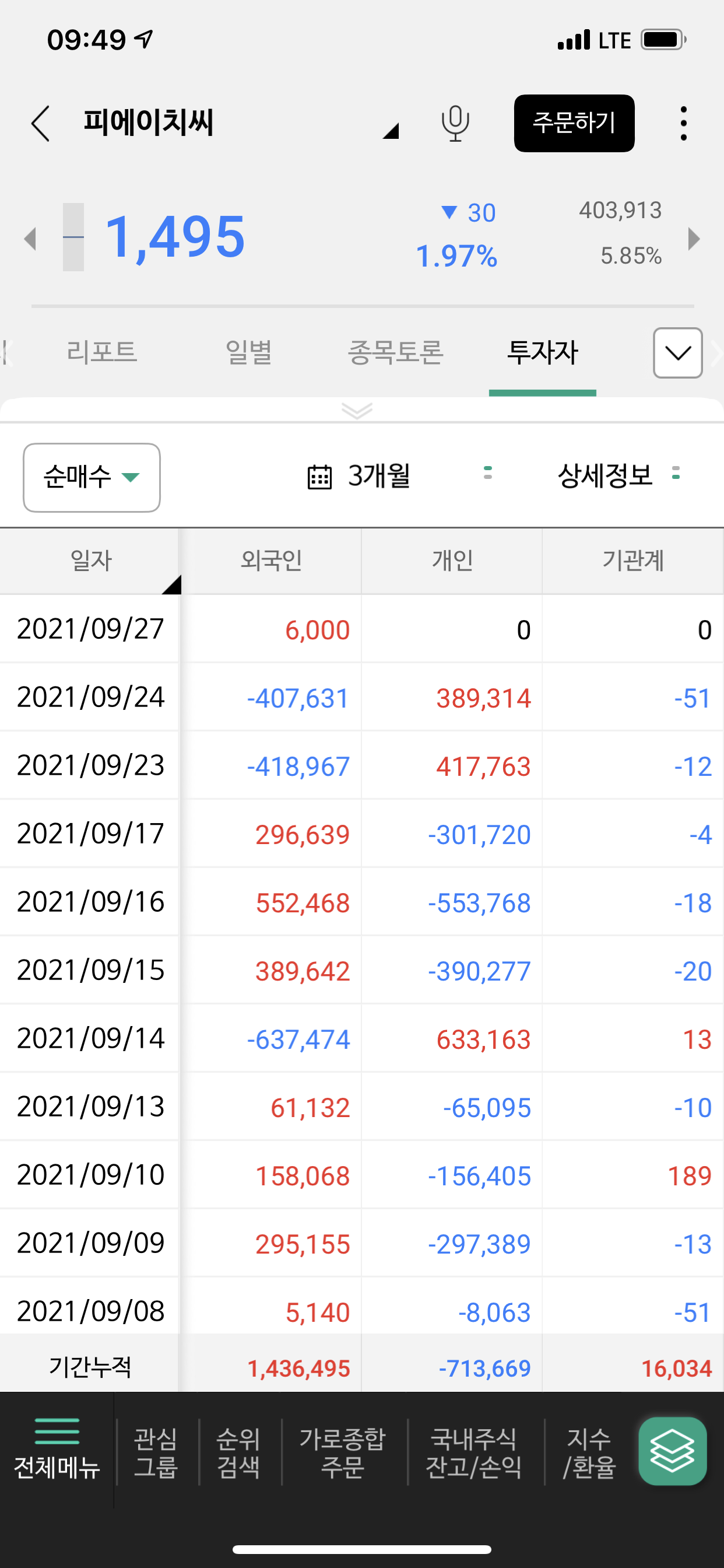
Task: Tap the current price 1,495
Action: [x=175, y=237]
